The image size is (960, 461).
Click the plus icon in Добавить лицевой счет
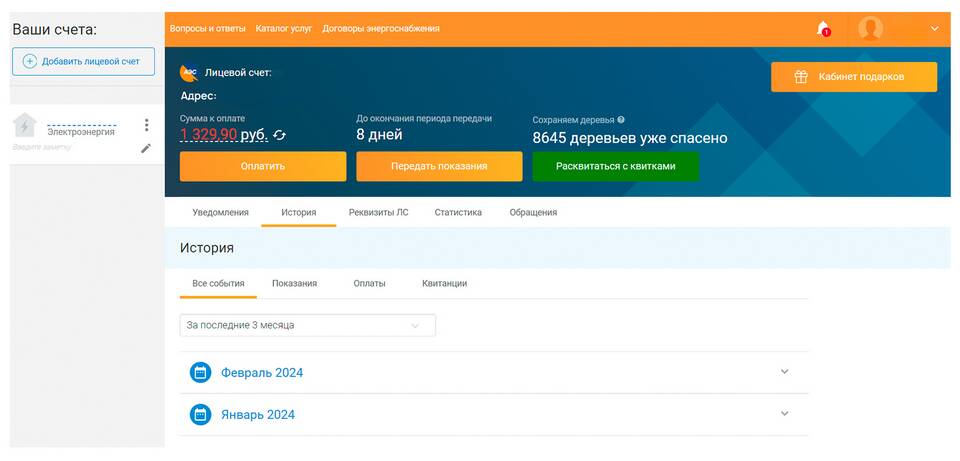click(x=29, y=61)
